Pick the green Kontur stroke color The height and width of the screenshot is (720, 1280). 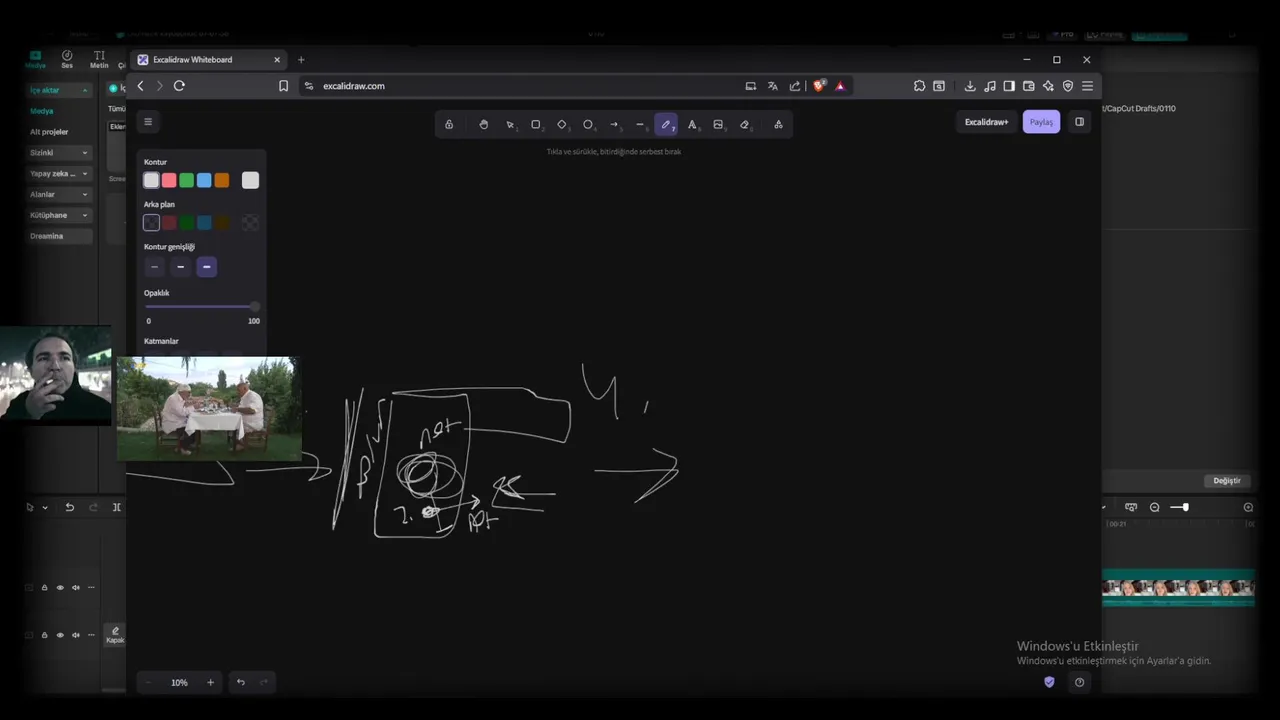(186, 180)
